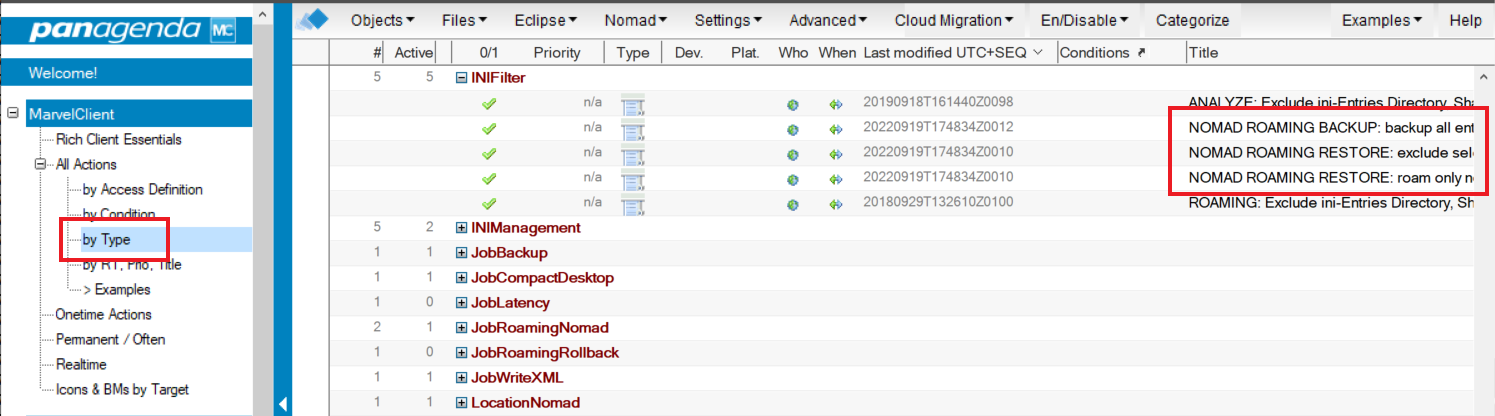Expand the JobWriteXML category
Screen dimensions: 1495x416
pyautogui.click(x=461, y=378)
